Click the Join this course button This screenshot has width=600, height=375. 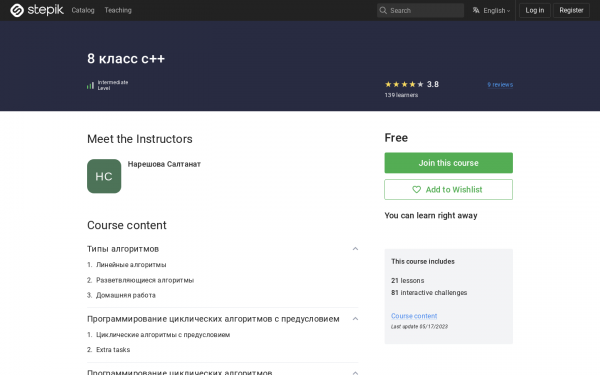448,163
